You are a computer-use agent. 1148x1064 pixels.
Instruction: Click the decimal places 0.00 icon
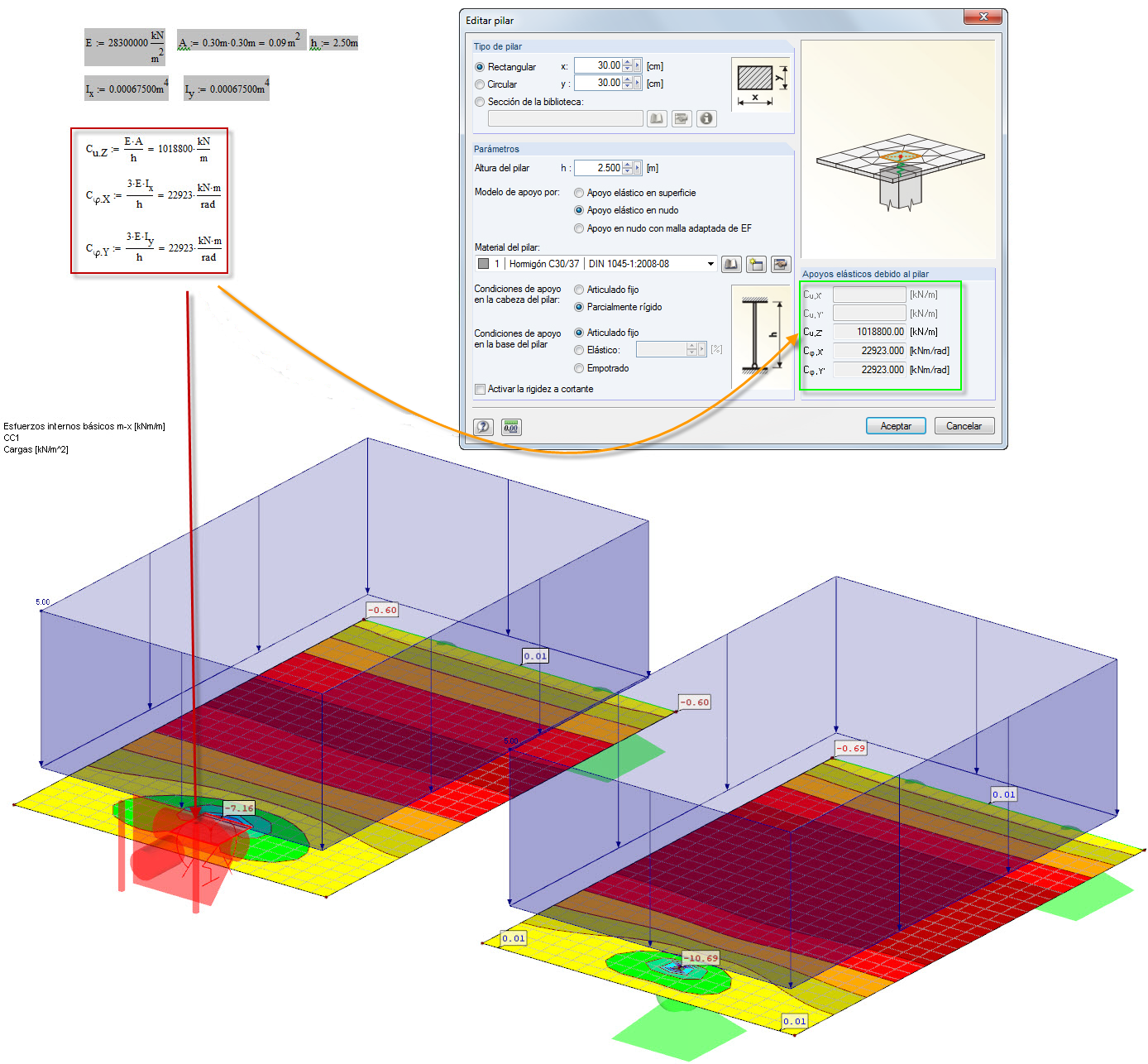coord(511,427)
